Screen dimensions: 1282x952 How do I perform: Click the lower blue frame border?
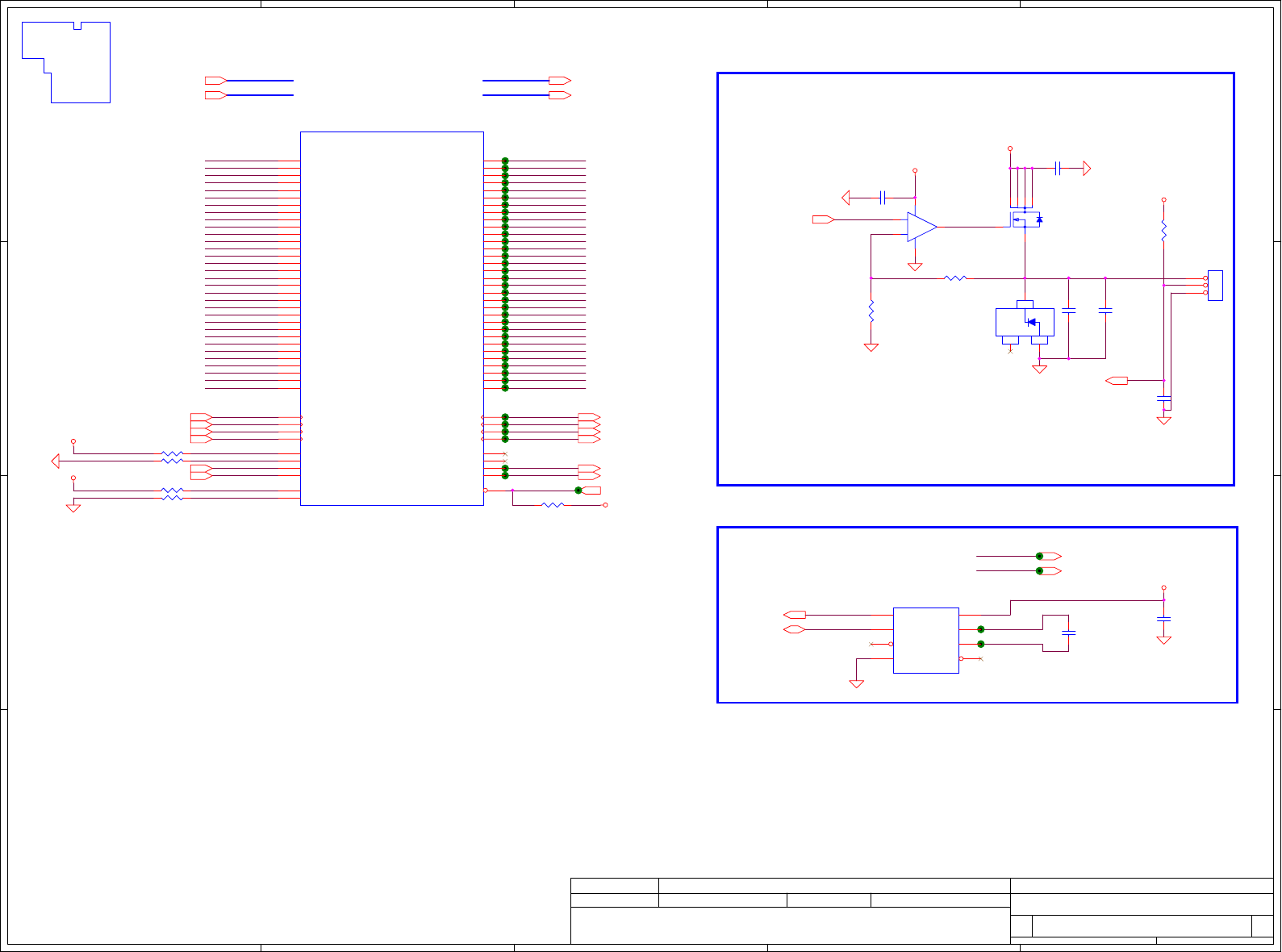click(978, 615)
